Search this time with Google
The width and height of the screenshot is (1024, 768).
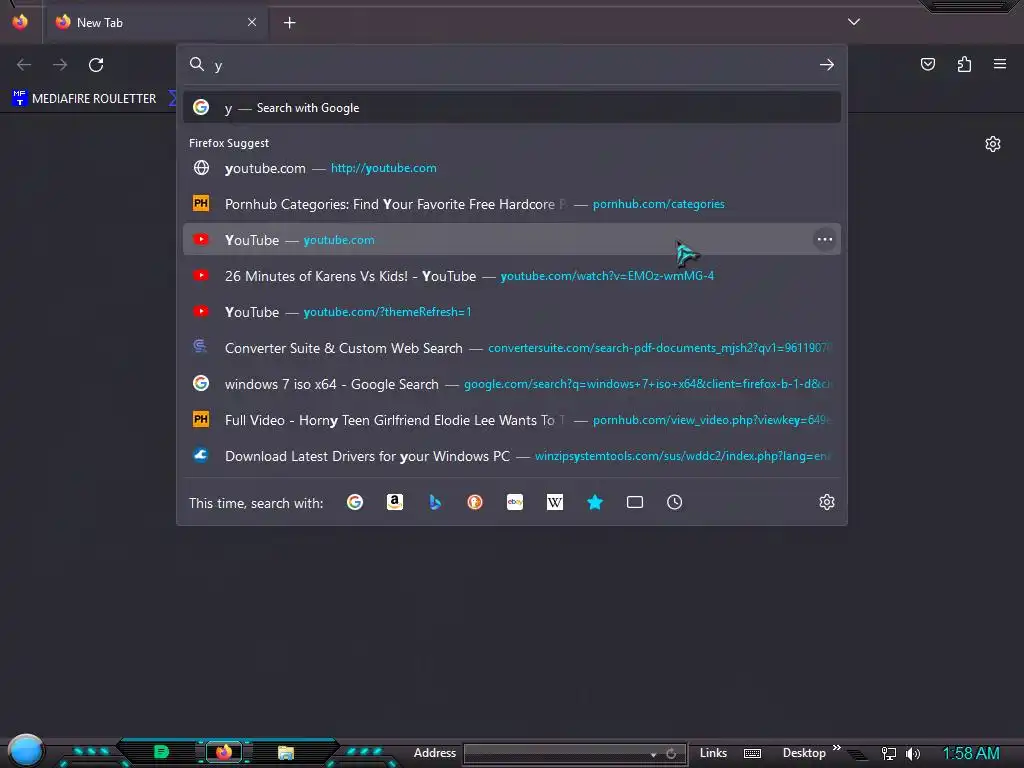pos(355,502)
